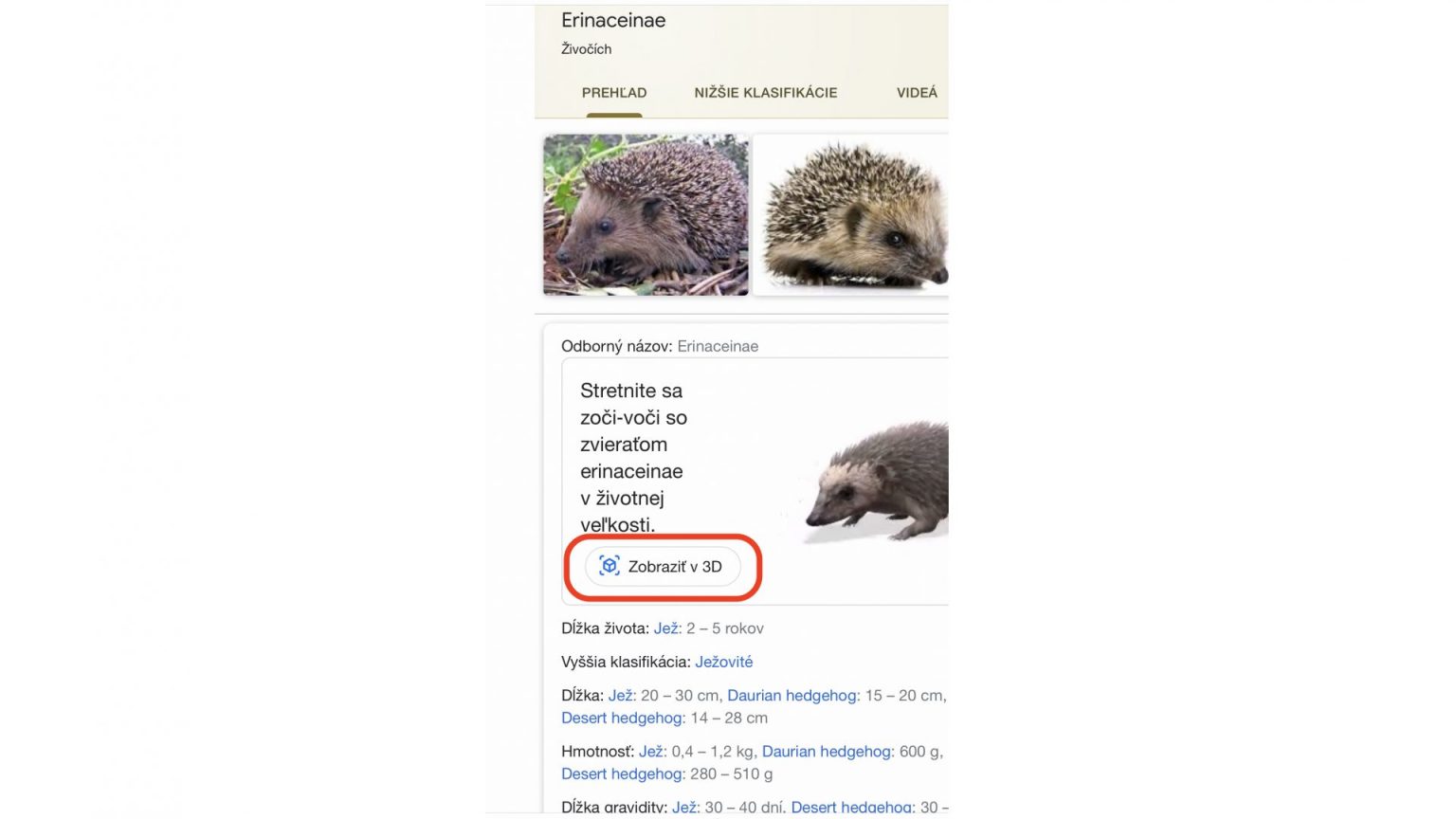Open the Ježovité classification link
This screenshot has height=819, width=1456.
tap(724, 662)
